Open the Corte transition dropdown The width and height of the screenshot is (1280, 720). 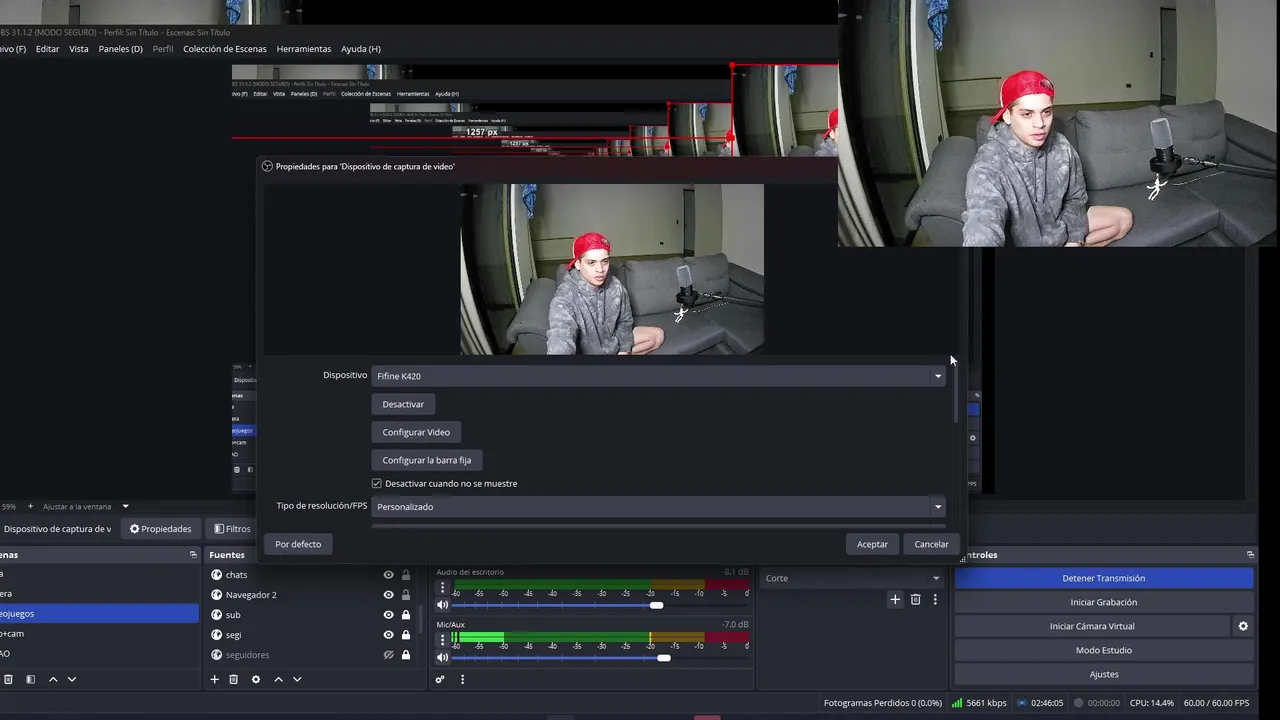pyautogui.click(x=853, y=578)
